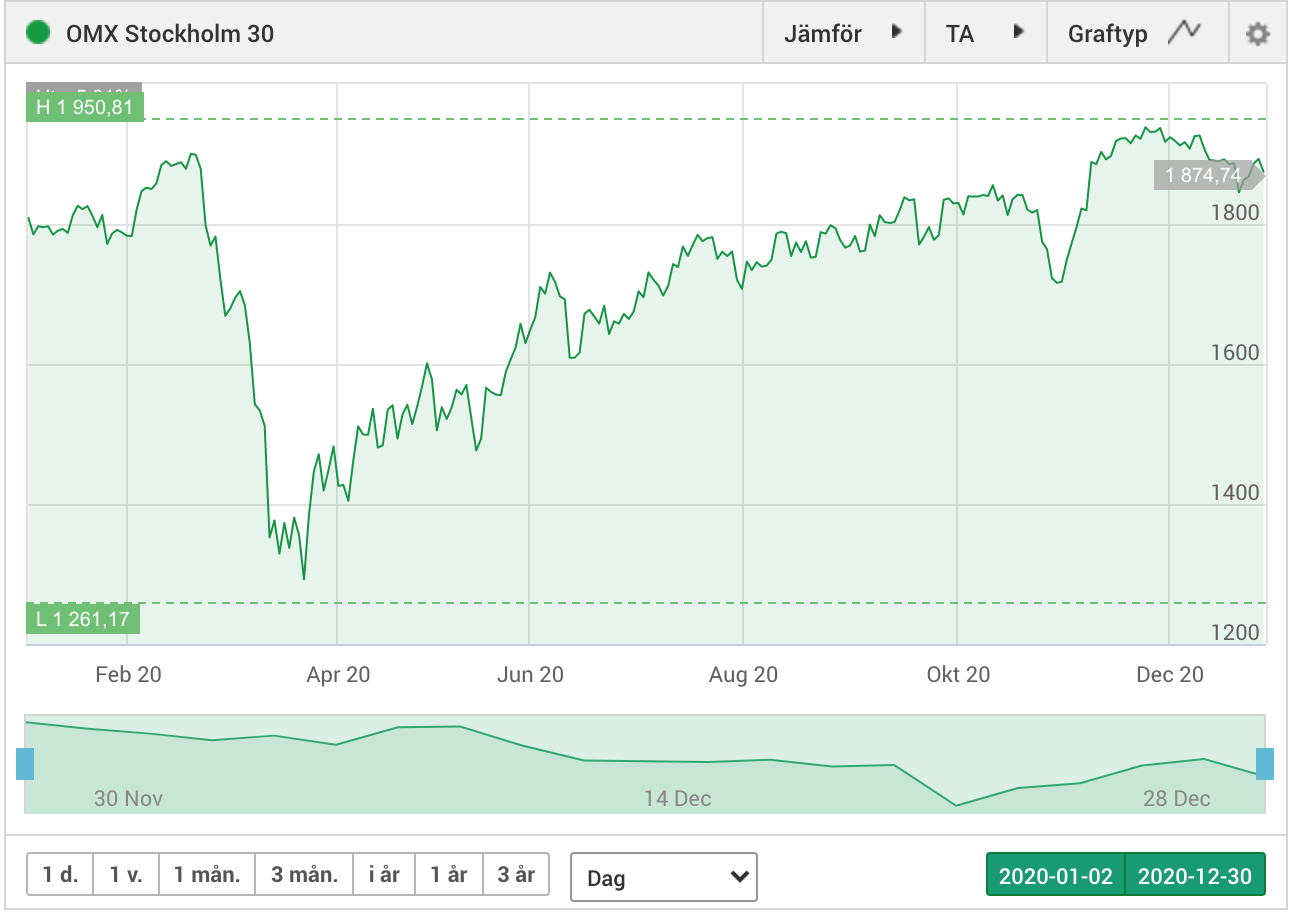Open the chart settings gear

pos(1257,34)
